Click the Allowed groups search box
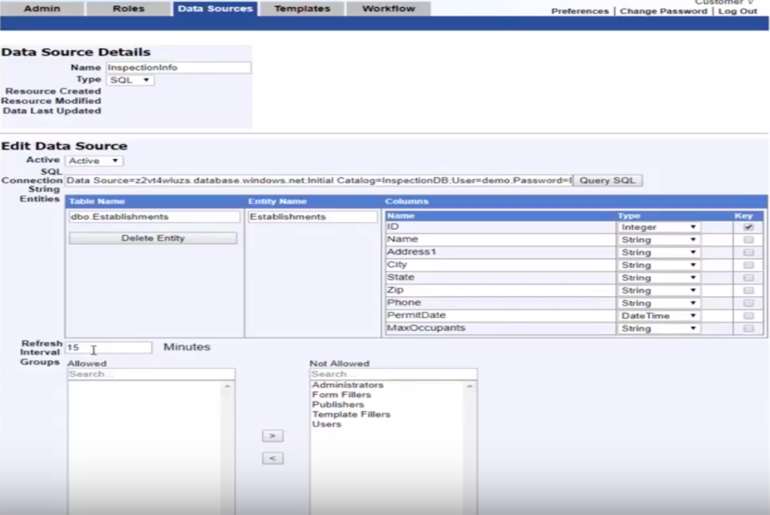This screenshot has height=515, width=770. 151,374
